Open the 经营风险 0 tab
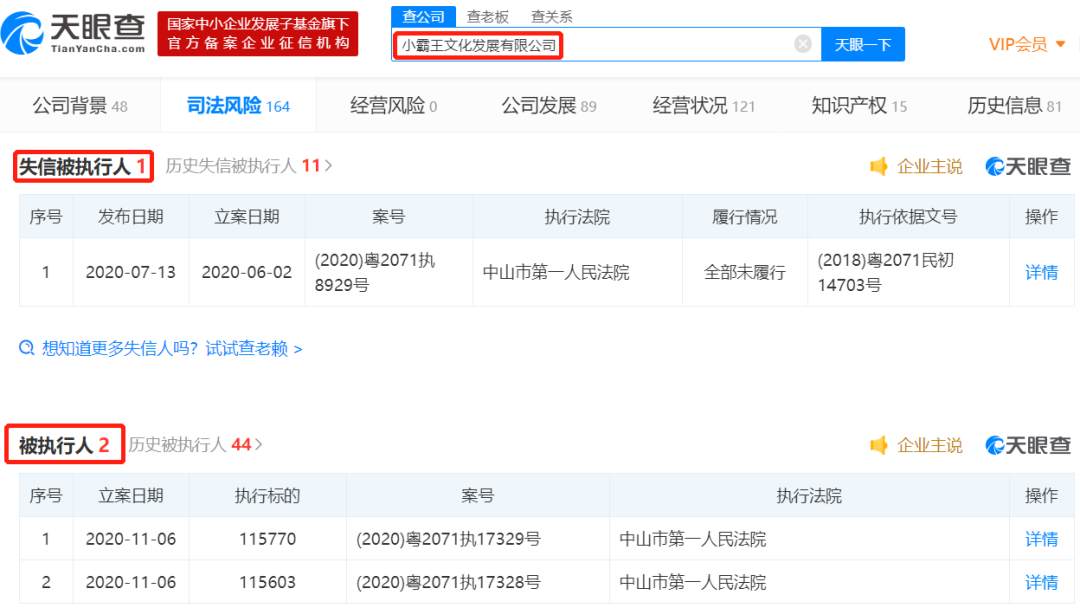 click(394, 105)
